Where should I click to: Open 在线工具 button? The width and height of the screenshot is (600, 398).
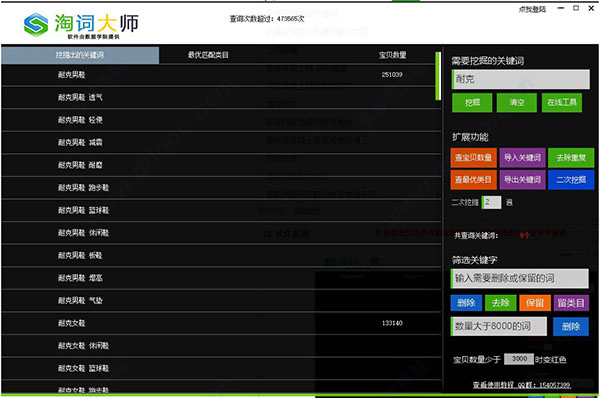pyautogui.click(x=562, y=103)
